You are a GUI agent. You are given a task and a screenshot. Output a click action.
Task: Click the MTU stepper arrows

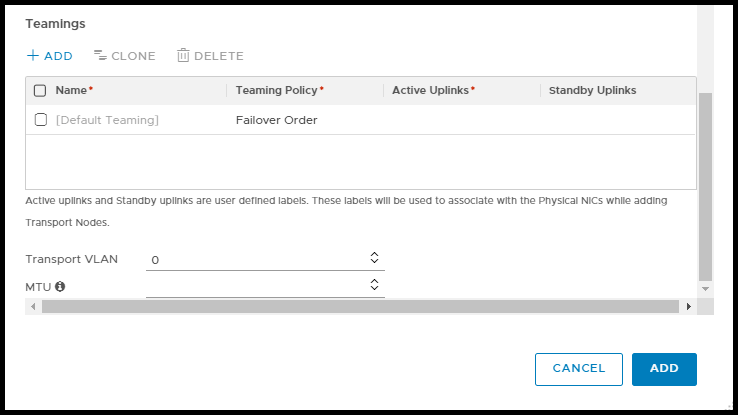374,285
